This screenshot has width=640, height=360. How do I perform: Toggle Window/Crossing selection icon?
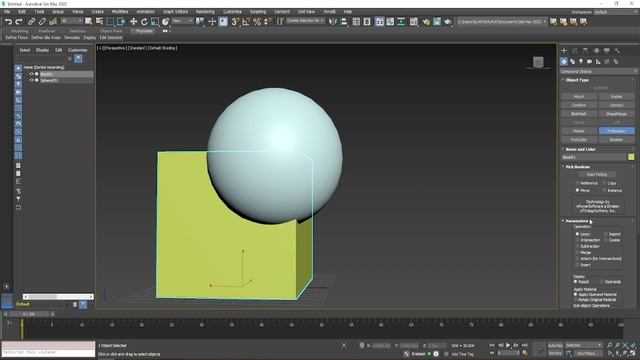coord(121,22)
